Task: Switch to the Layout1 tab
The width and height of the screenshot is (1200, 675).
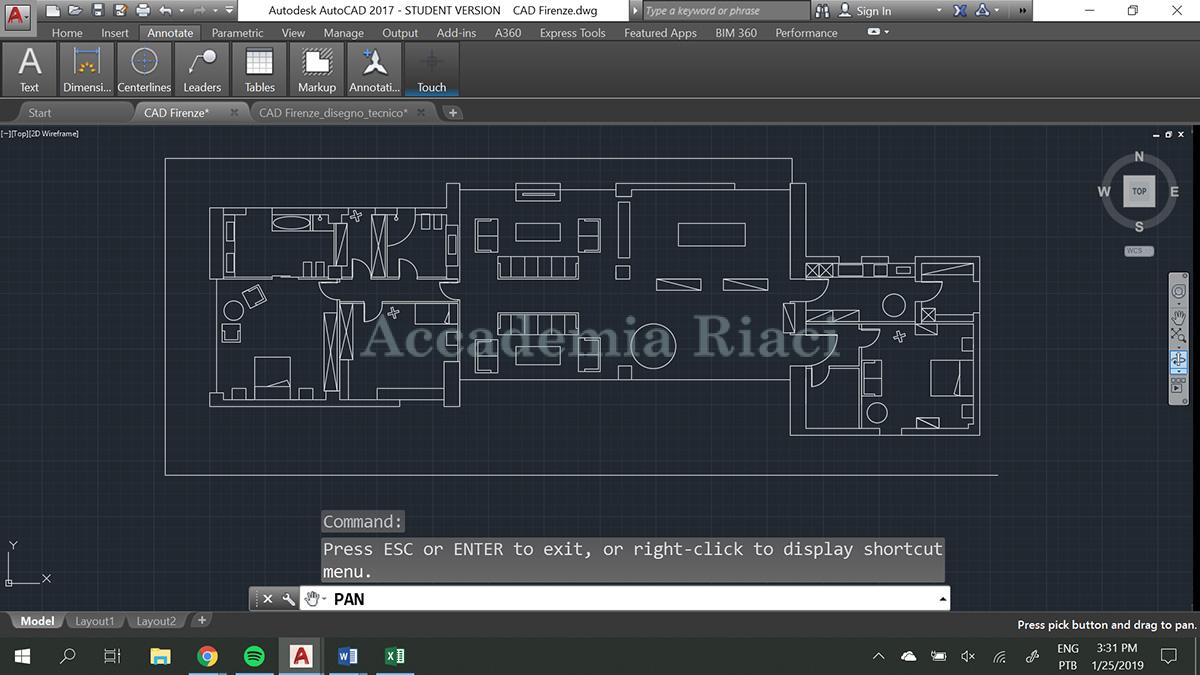Action: point(95,621)
